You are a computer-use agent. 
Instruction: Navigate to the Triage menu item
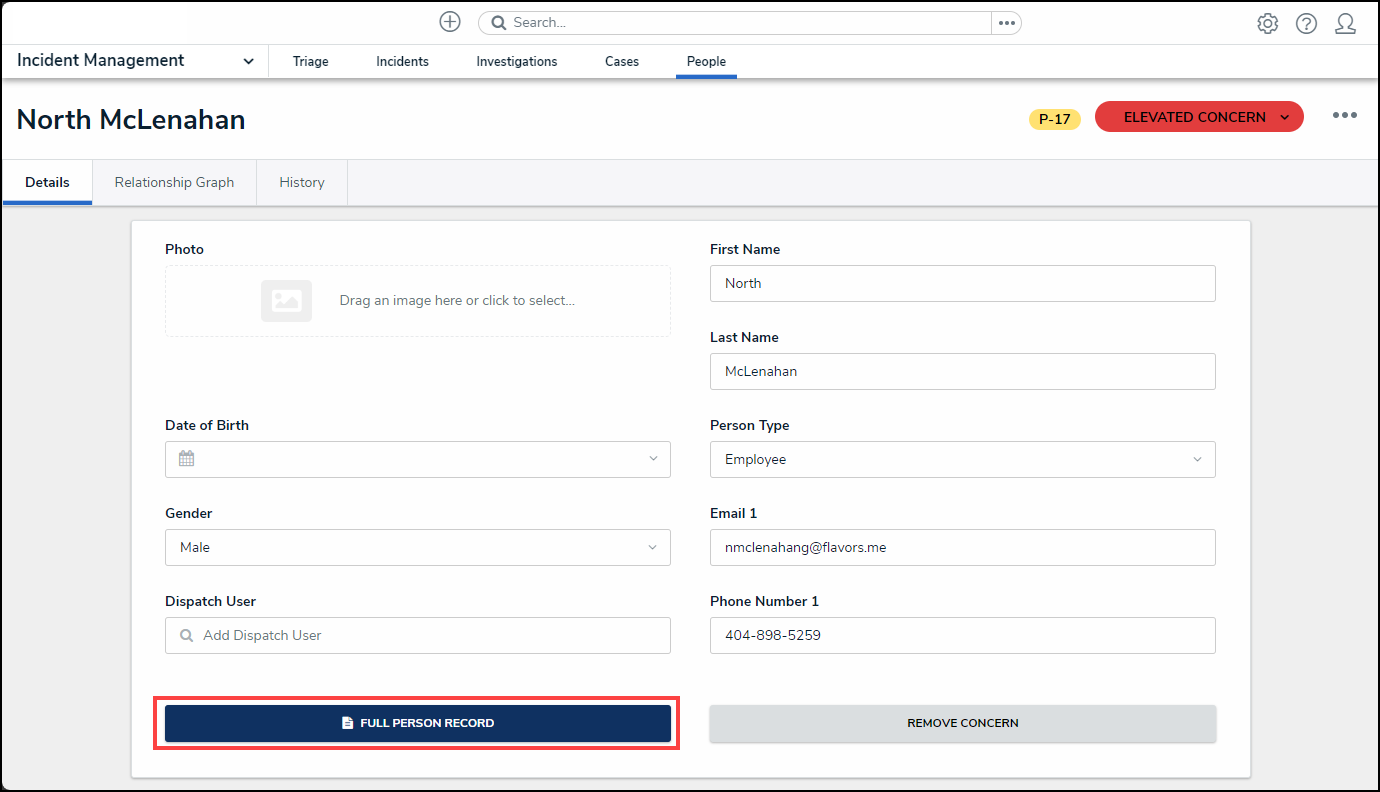click(x=310, y=61)
